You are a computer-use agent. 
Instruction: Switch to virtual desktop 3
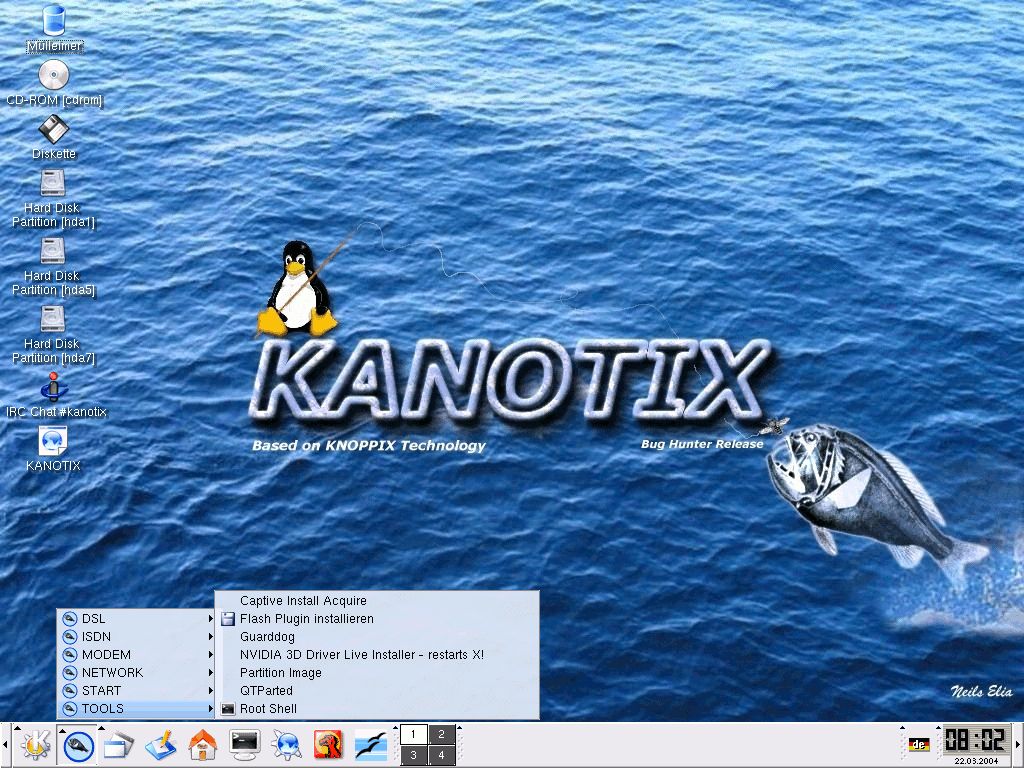(413, 756)
